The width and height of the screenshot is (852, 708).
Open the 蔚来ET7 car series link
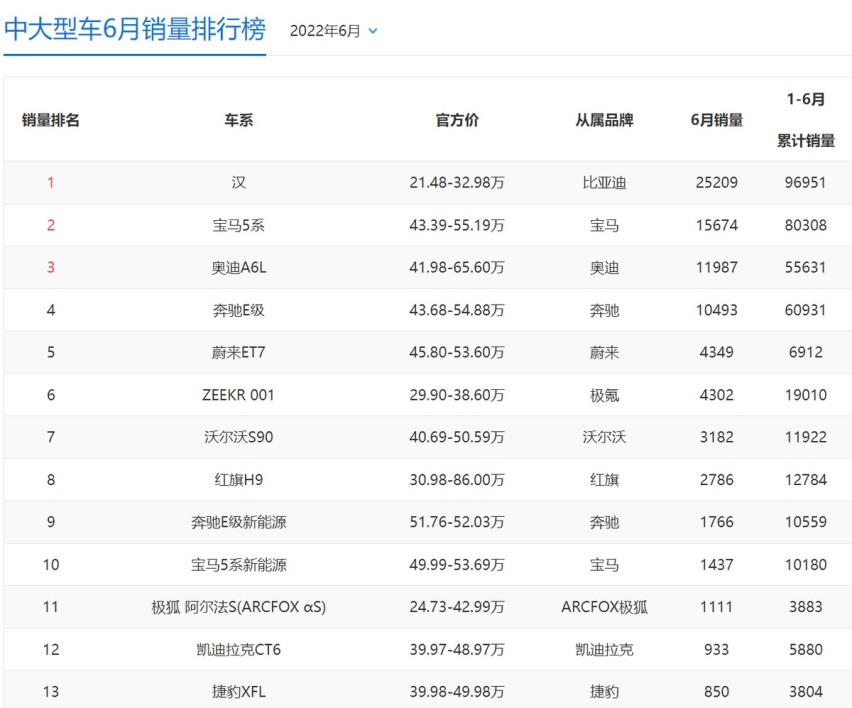click(239, 352)
